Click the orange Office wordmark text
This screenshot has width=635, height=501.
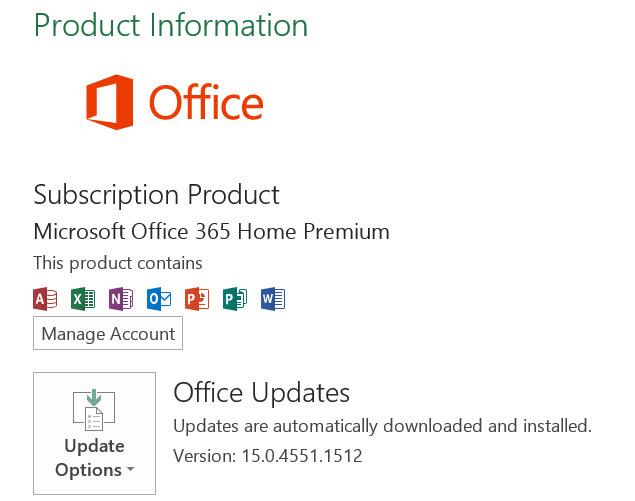tap(206, 102)
